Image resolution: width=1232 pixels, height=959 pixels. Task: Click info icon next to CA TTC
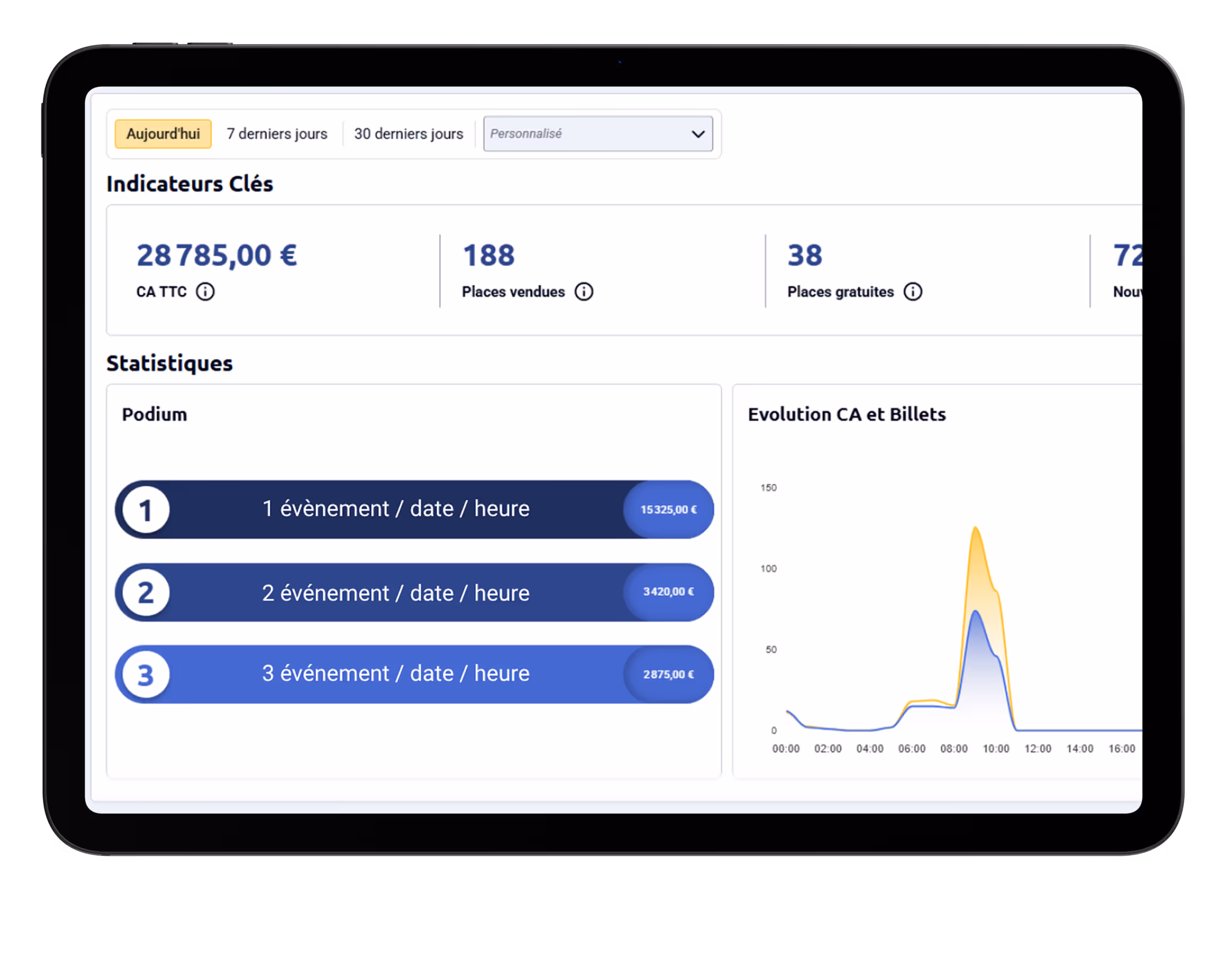pyautogui.click(x=205, y=291)
